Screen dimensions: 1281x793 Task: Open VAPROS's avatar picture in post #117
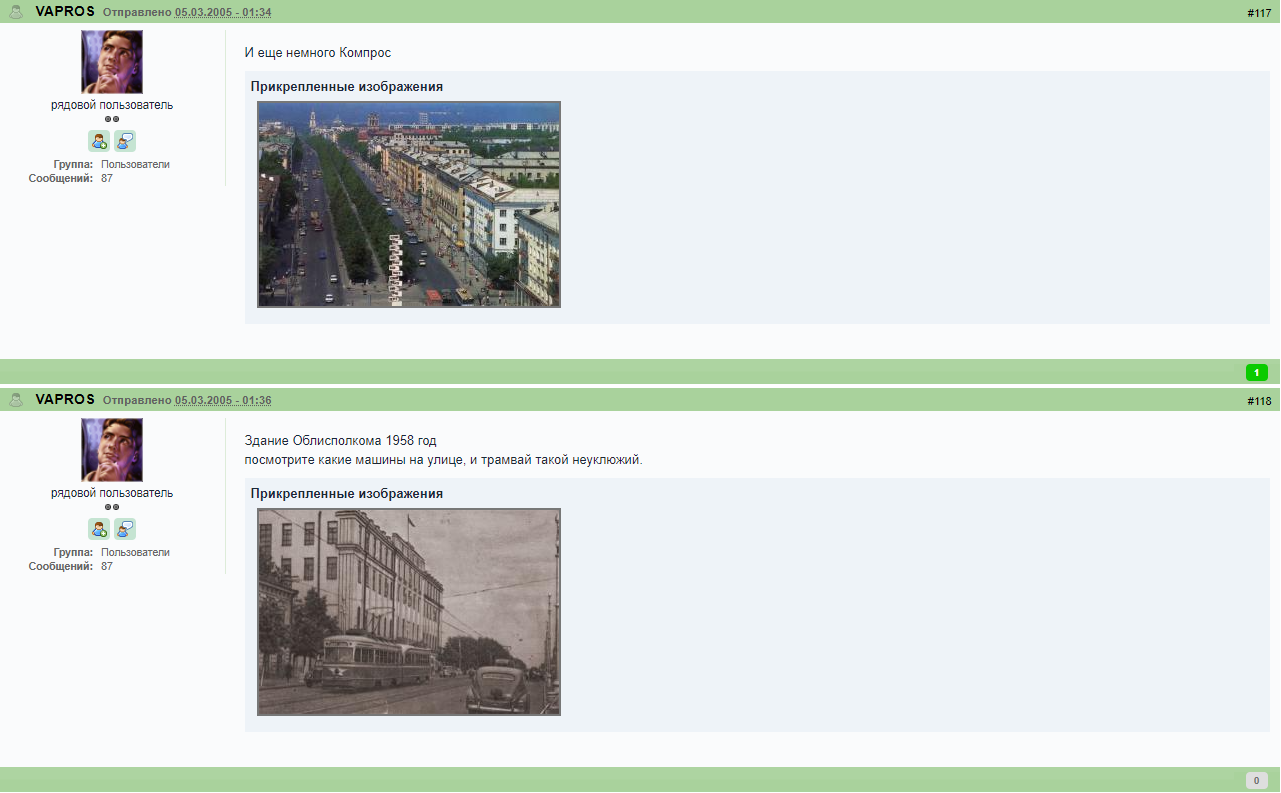(x=112, y=62)
